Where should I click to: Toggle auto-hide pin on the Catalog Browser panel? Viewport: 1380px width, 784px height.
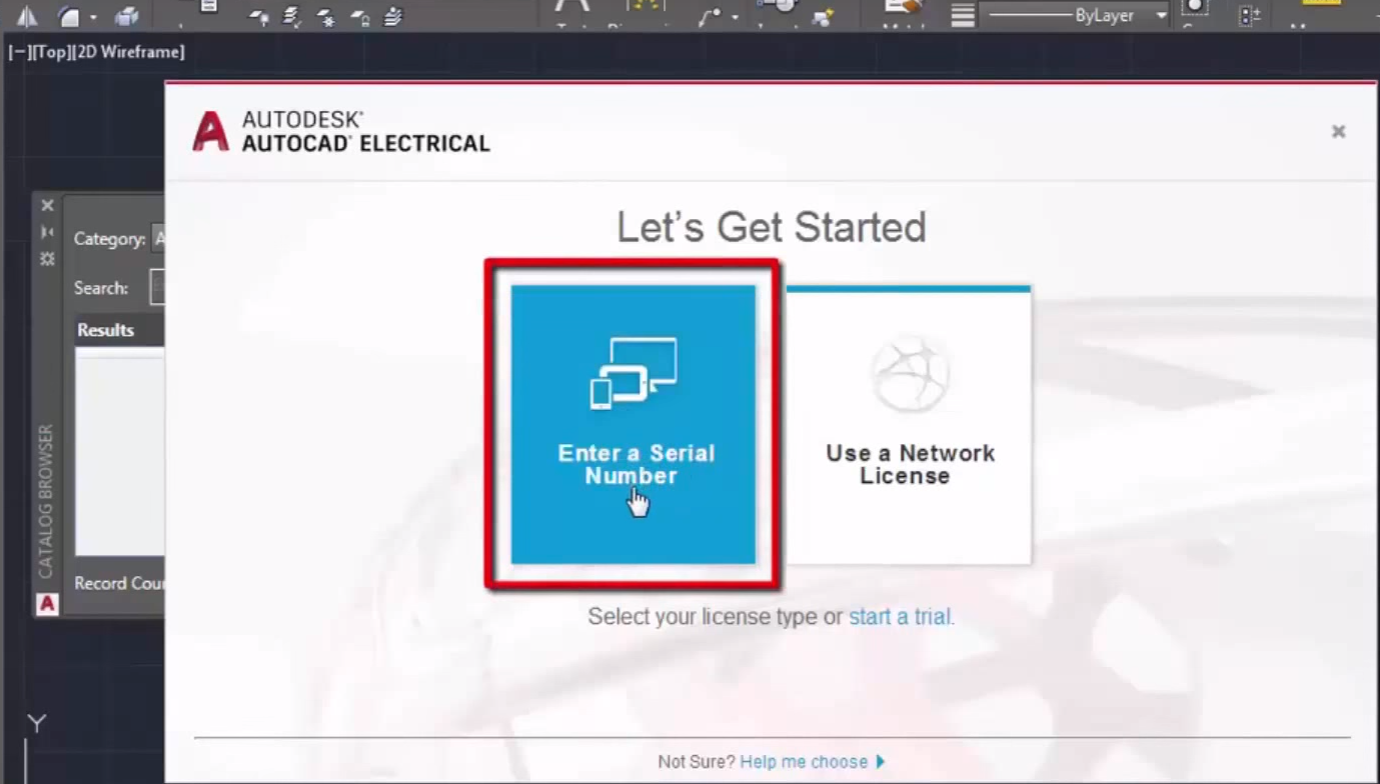46,231
